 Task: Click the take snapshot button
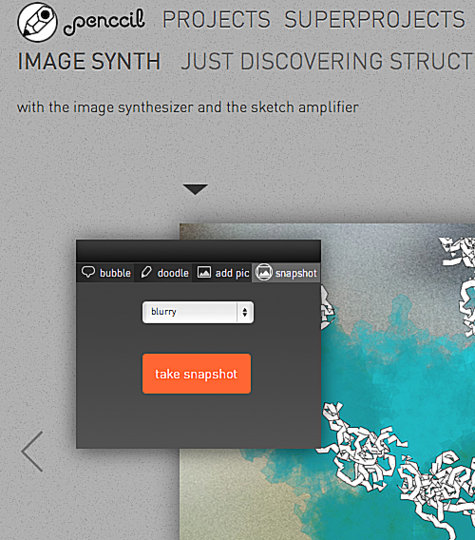pos(197,374)
